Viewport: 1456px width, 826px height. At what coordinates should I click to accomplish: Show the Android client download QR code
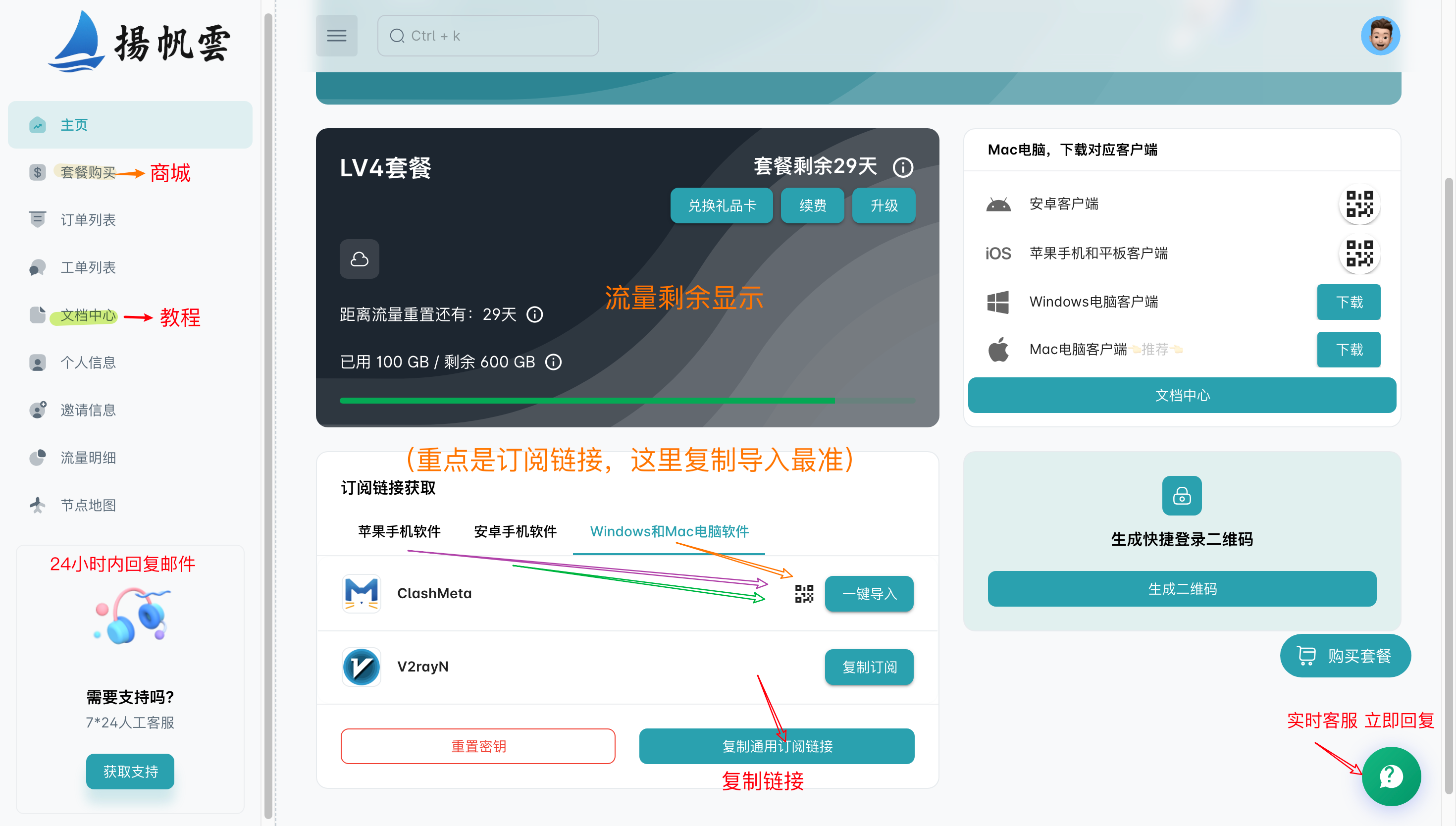tap(1359, 205)
